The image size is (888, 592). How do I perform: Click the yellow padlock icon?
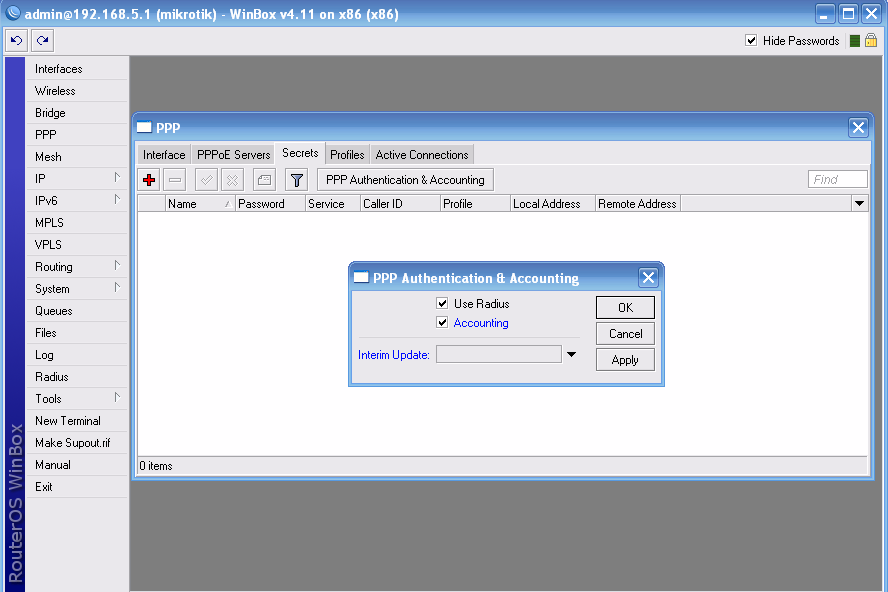871,41
